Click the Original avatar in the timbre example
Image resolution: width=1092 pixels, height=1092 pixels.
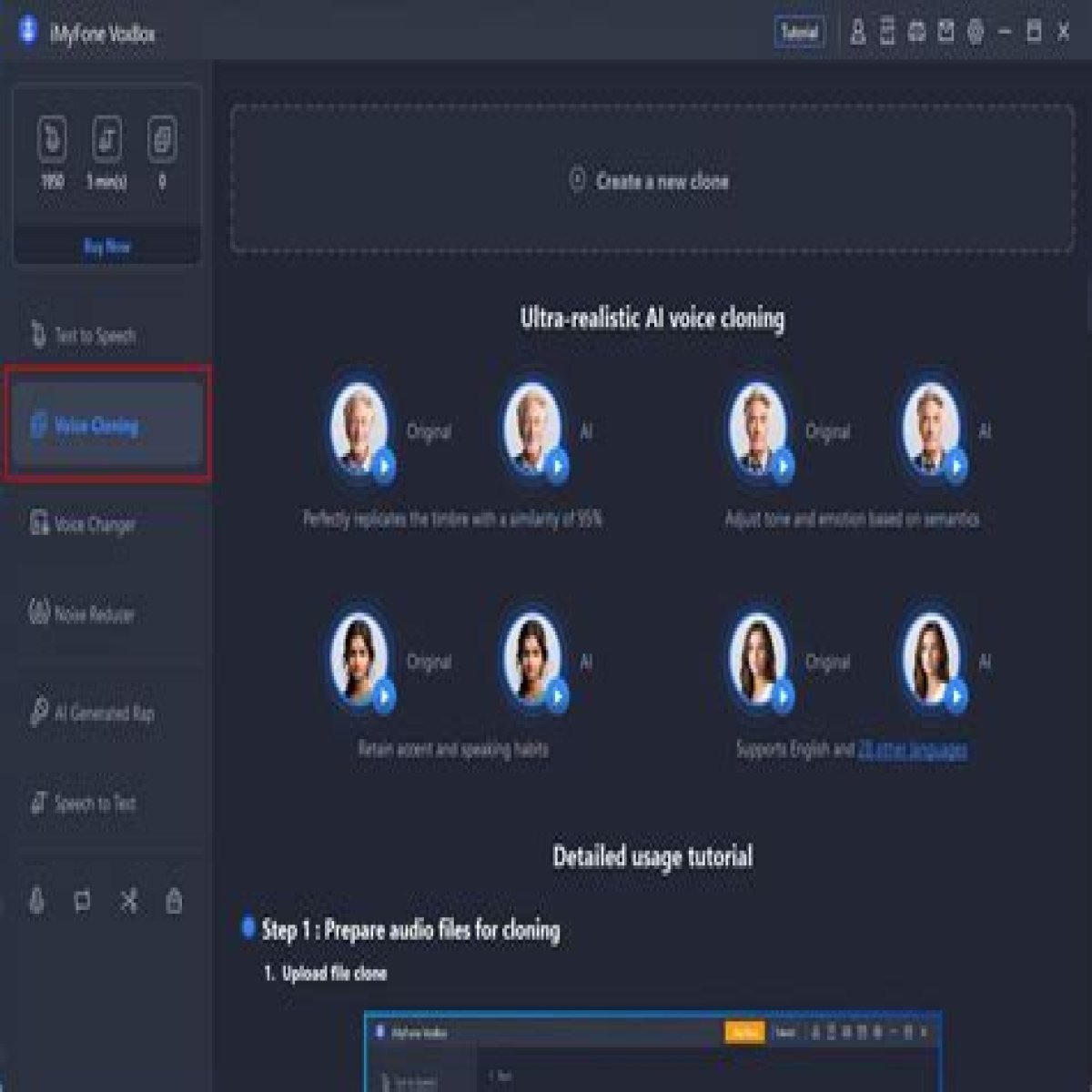click(x=359, y=427)
